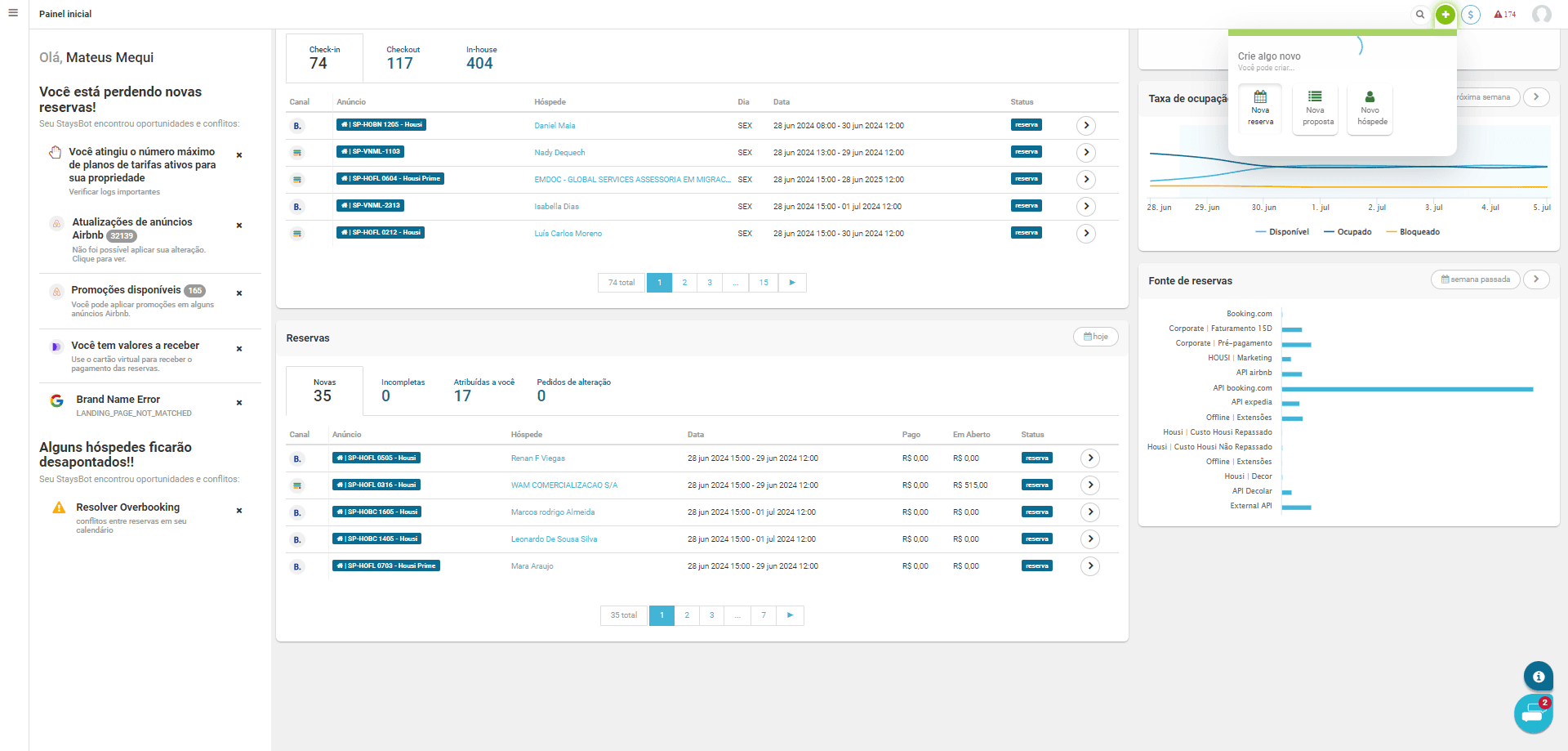The height and width of the screenshot is (751, 1568).
Task: Open details arrow for Leonardo De Sousa Silva
Action: click(1090, 539)
